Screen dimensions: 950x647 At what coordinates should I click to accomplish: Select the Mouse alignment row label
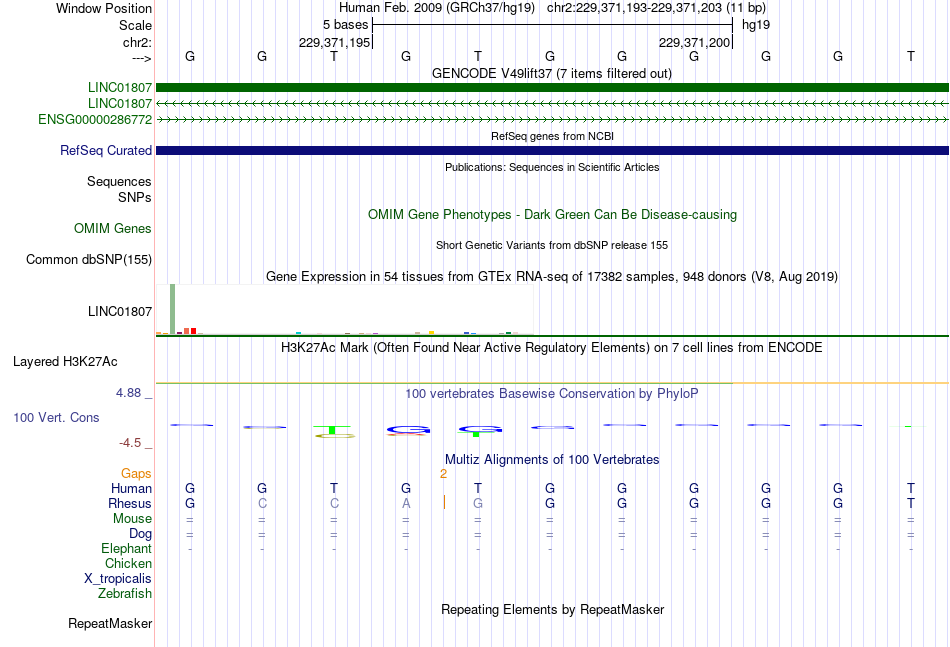132,519
